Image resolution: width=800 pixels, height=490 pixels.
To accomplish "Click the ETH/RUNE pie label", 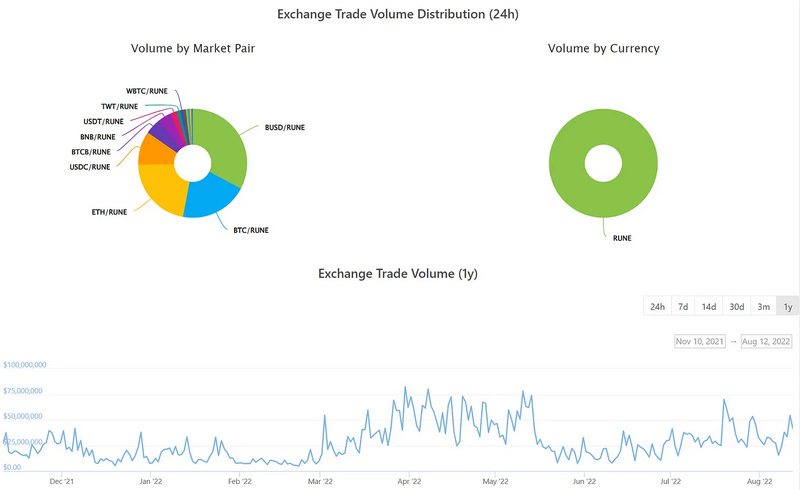I will (110, 212).
